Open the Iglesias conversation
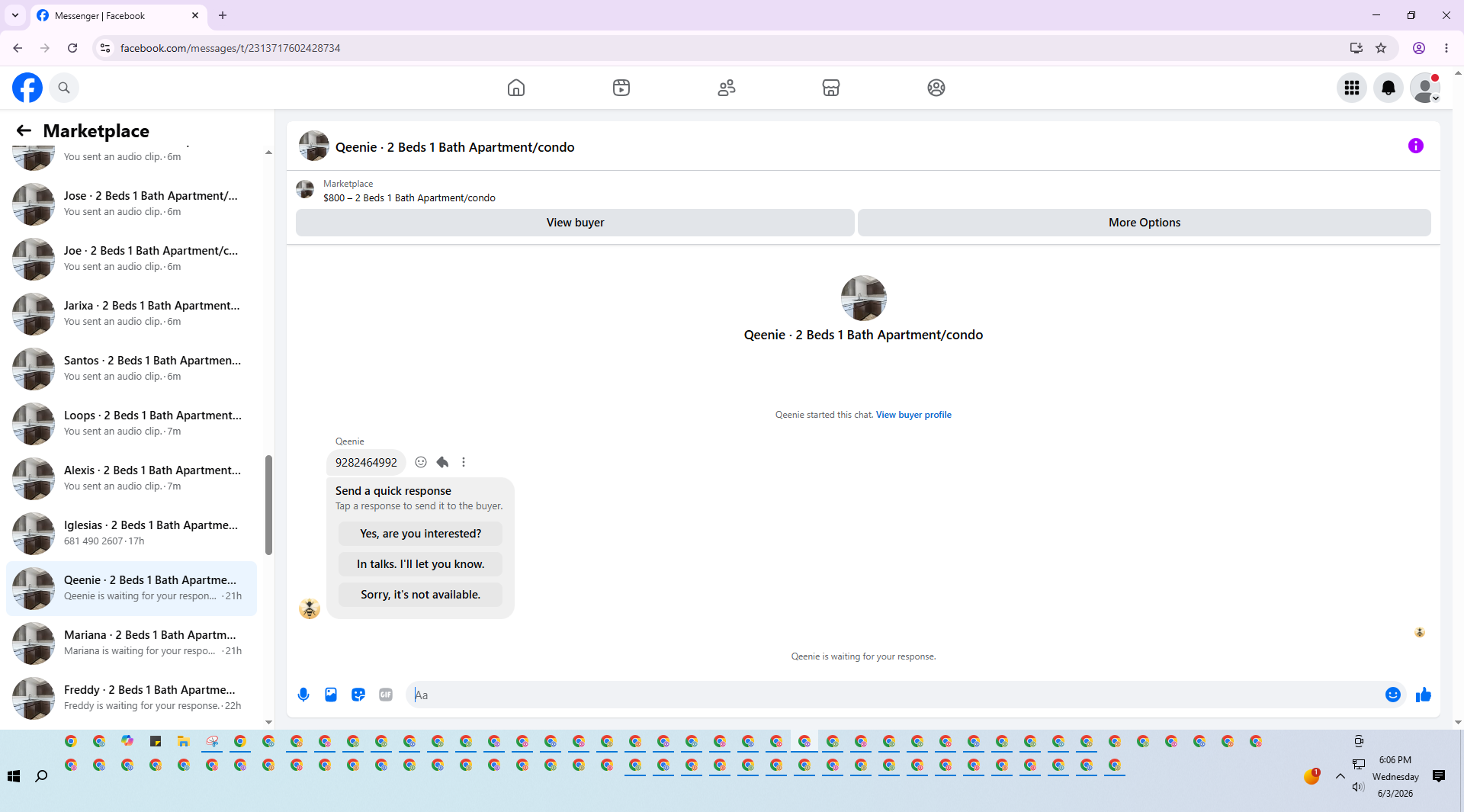1464x812 pixels. point(131,534)
